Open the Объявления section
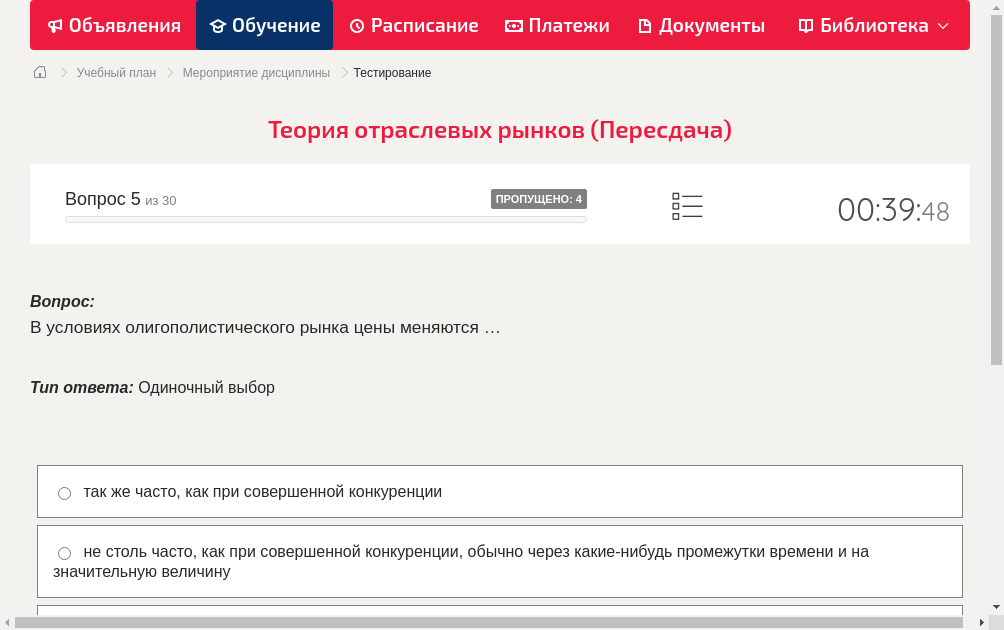 click(113, 25)
